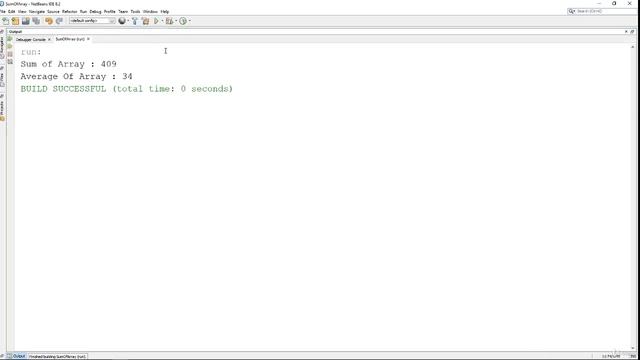The width and height of the screenshot is (640, 360).
Task: Click the 'BUILD SUCCESSFUL' output line
Action: (x=127, y=89)
